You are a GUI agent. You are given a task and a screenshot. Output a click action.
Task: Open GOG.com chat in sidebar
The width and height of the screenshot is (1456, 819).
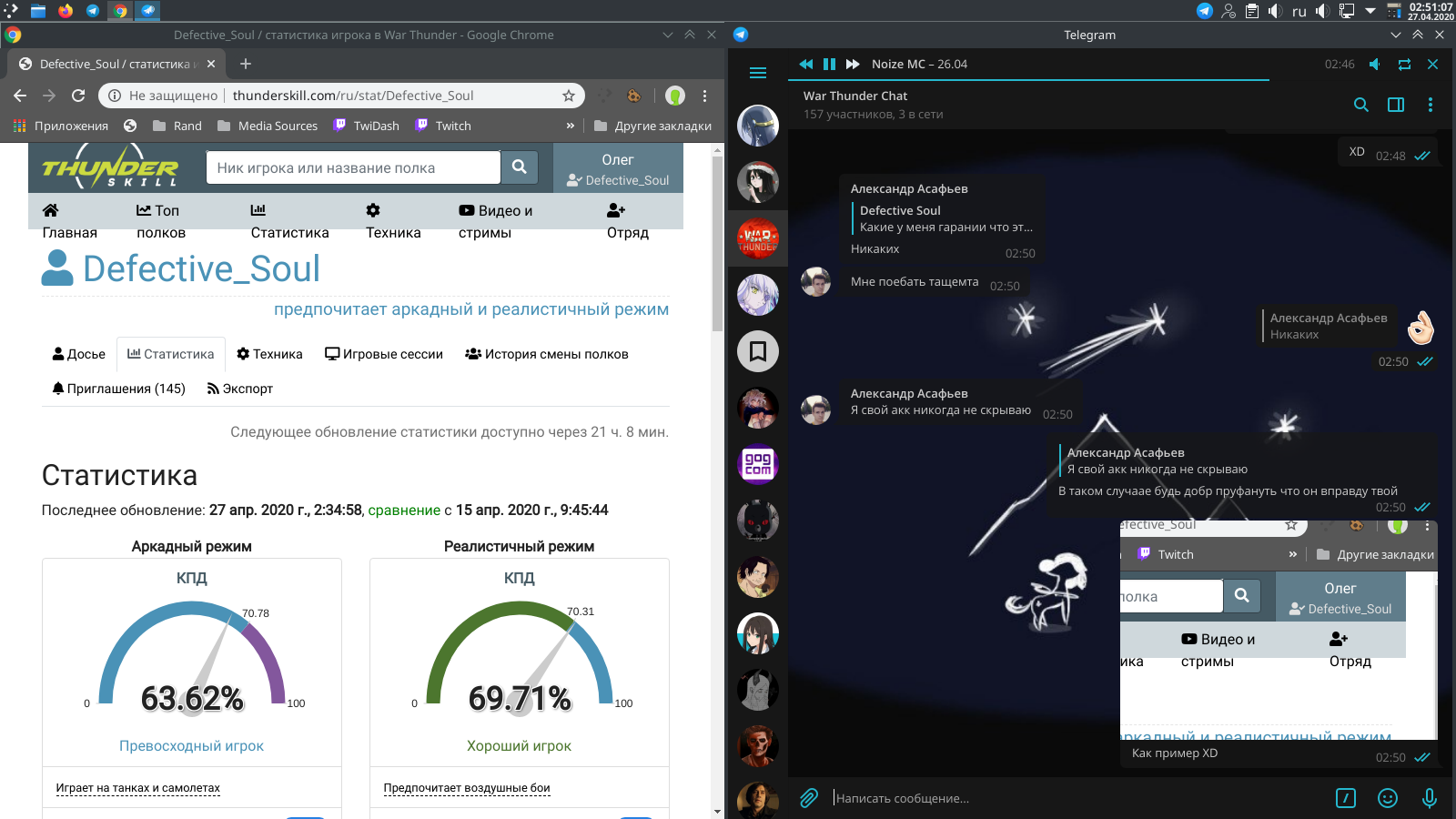click(758, 464)
